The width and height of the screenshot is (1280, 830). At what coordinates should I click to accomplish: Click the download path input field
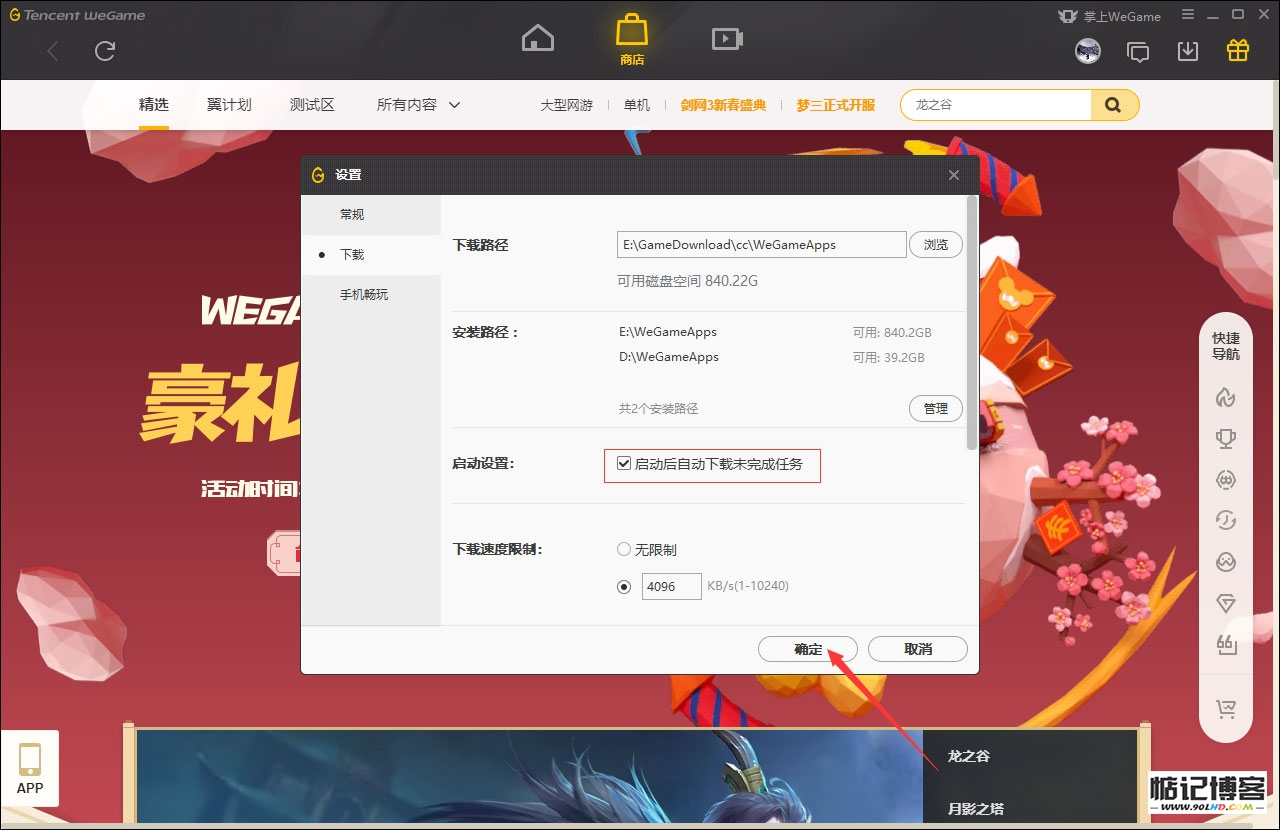pos(762,244)
